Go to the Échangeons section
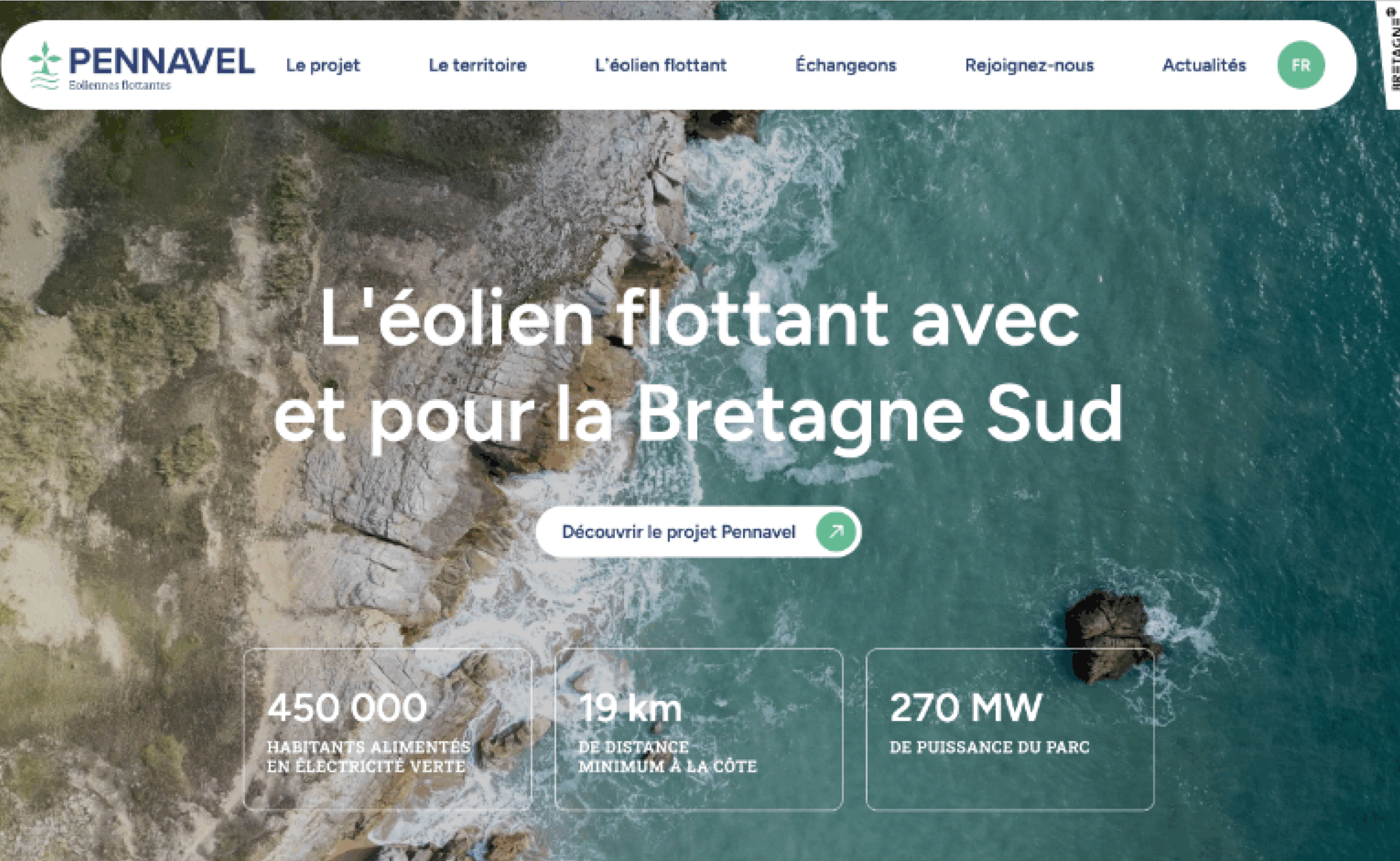Screen dimensions: 1400x861 pyautogui.click(x=846, y=65)
